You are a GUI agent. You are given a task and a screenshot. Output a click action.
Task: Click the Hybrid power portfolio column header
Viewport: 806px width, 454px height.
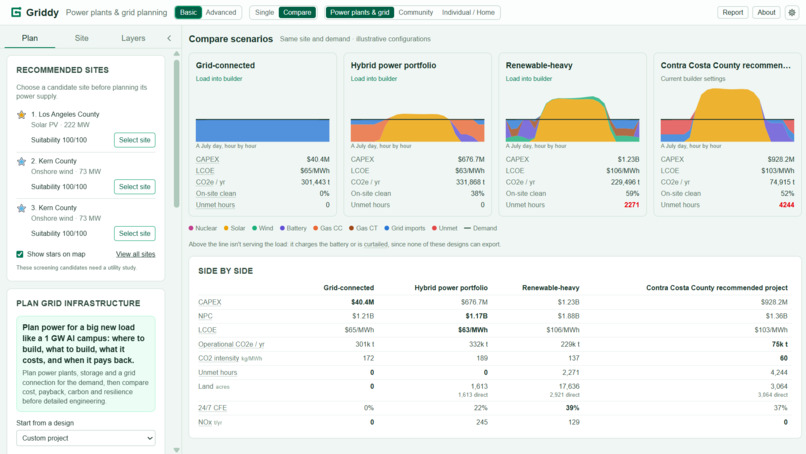coord(451,288)
